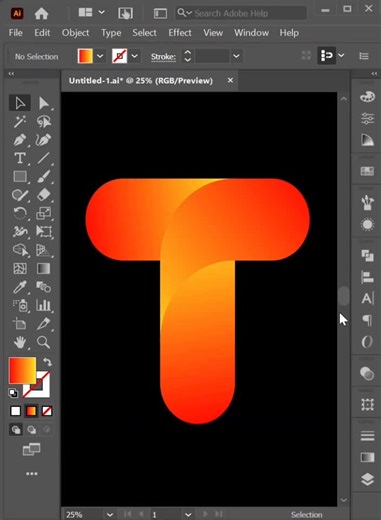381x520 pixels.
Task: Enable Draw Behind mode
Action: [x=31, y=430]
